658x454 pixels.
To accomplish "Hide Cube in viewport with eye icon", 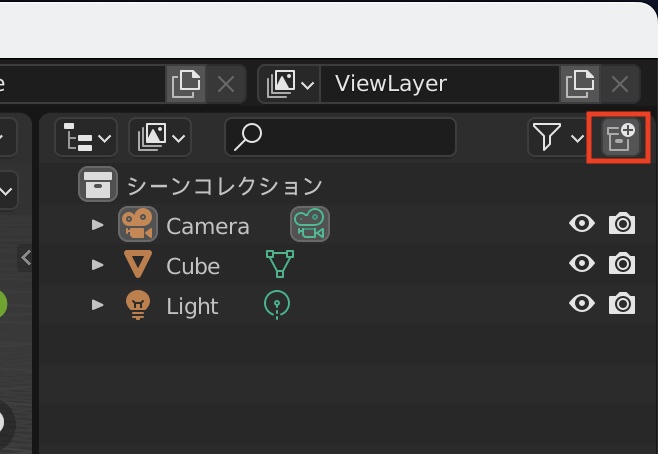I will [x=581, y=264].
